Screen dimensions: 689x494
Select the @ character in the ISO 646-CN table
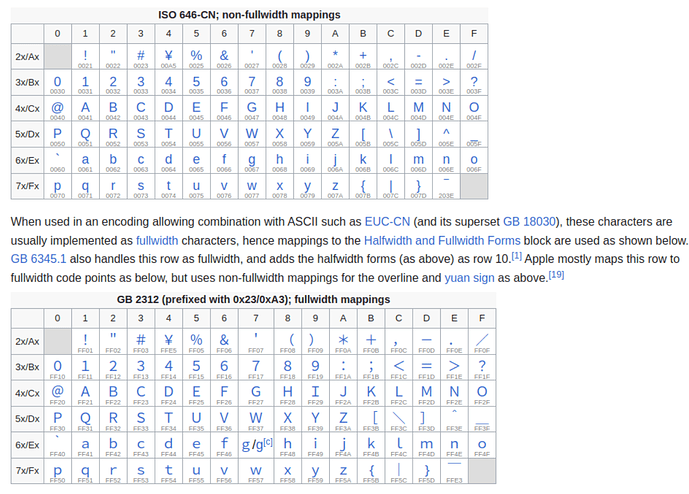click(x=57, y=106)
